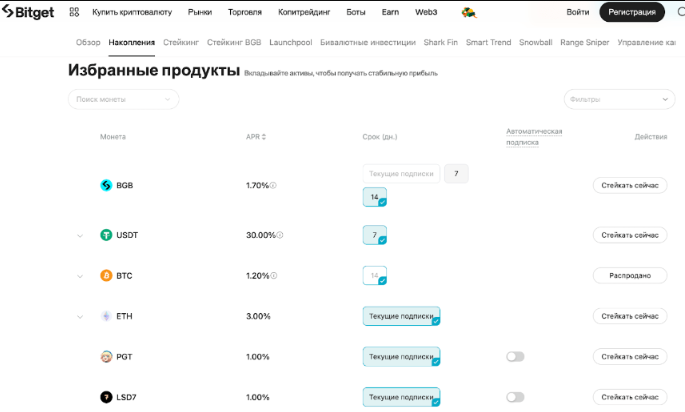
Task: Select current subscriptions for LSD7
Action: tap(401, 397)
